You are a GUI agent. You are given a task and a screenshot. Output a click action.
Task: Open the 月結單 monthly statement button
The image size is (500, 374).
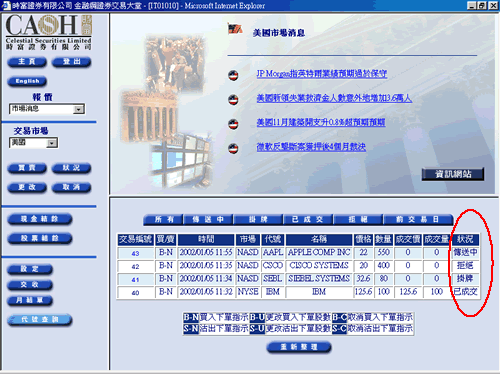tap(30, 300)
